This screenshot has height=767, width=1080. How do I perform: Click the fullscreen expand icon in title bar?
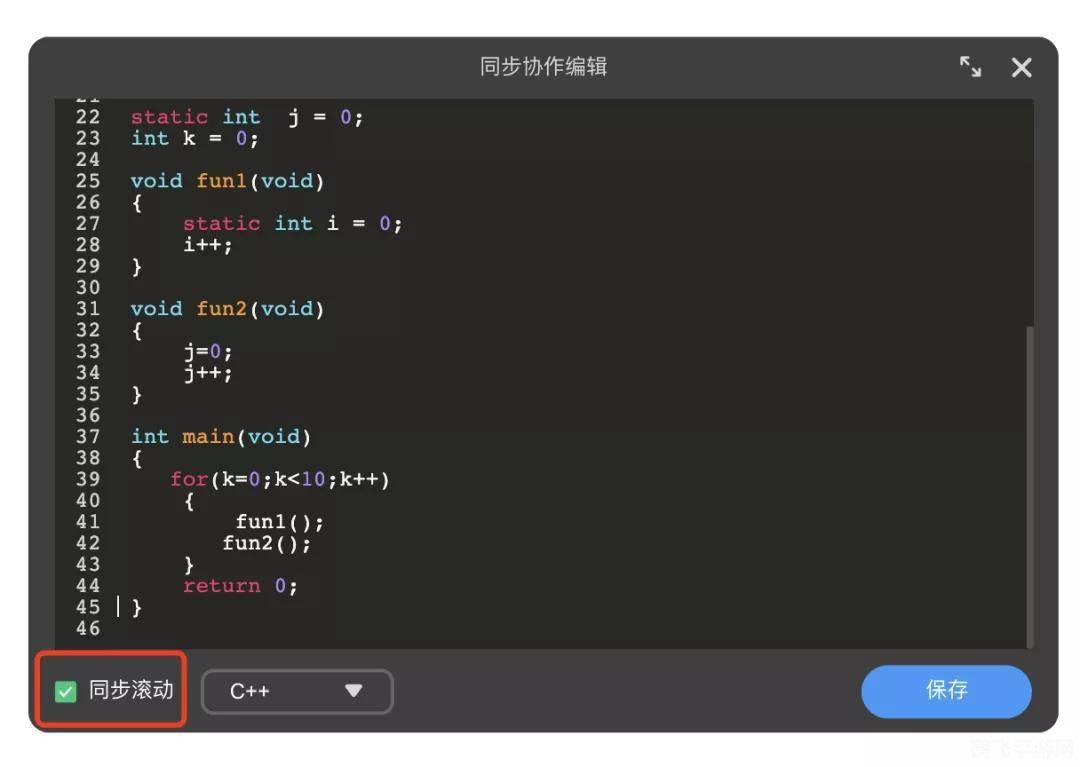click(969, 67)
